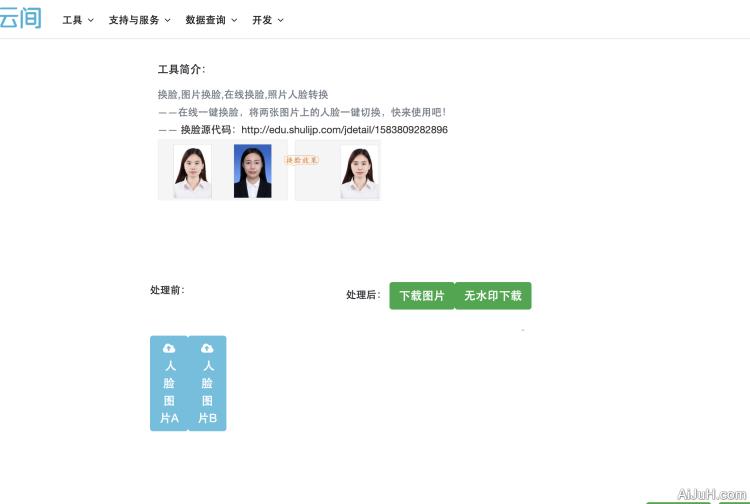Upload via the 人脸图片A button text
Viewport: 750px width, 504px height.
tap(169, 391)
